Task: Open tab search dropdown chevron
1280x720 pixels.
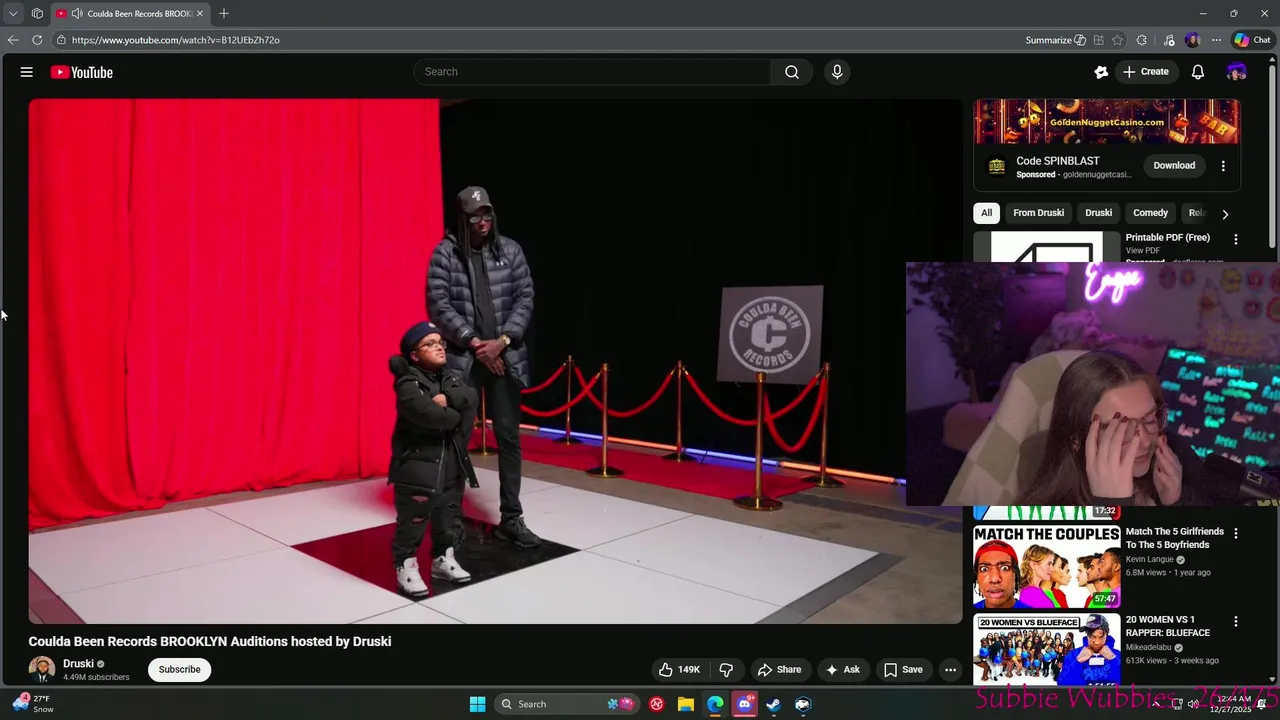Action: click(13, 14)
